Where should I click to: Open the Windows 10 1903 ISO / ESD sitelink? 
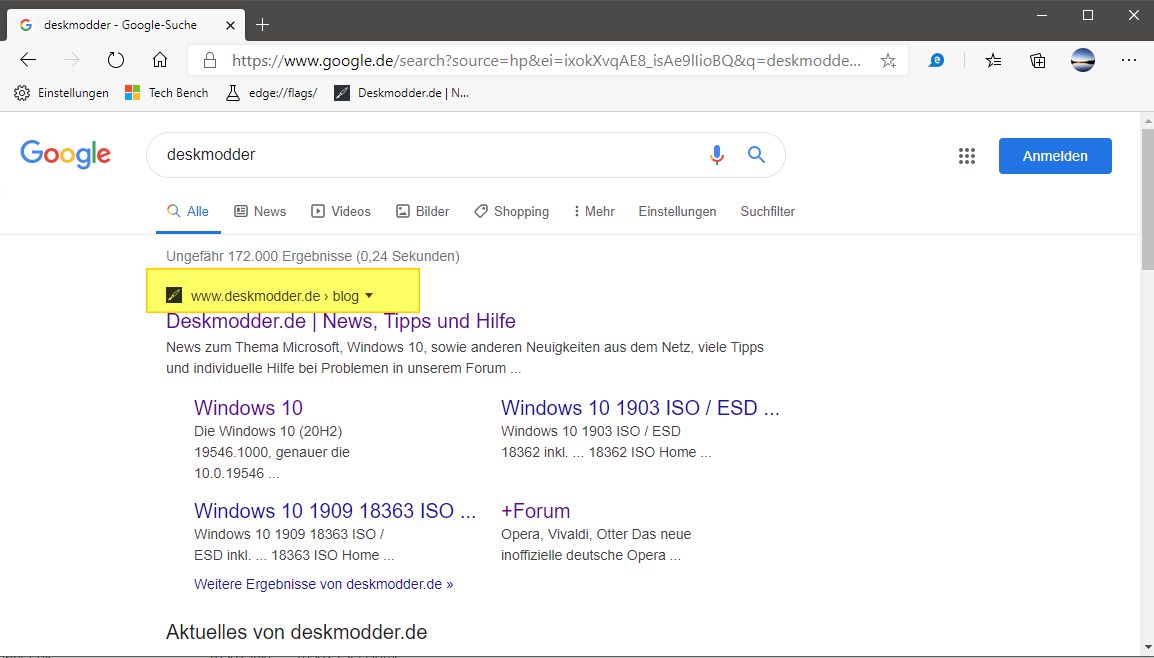(640, 408)
